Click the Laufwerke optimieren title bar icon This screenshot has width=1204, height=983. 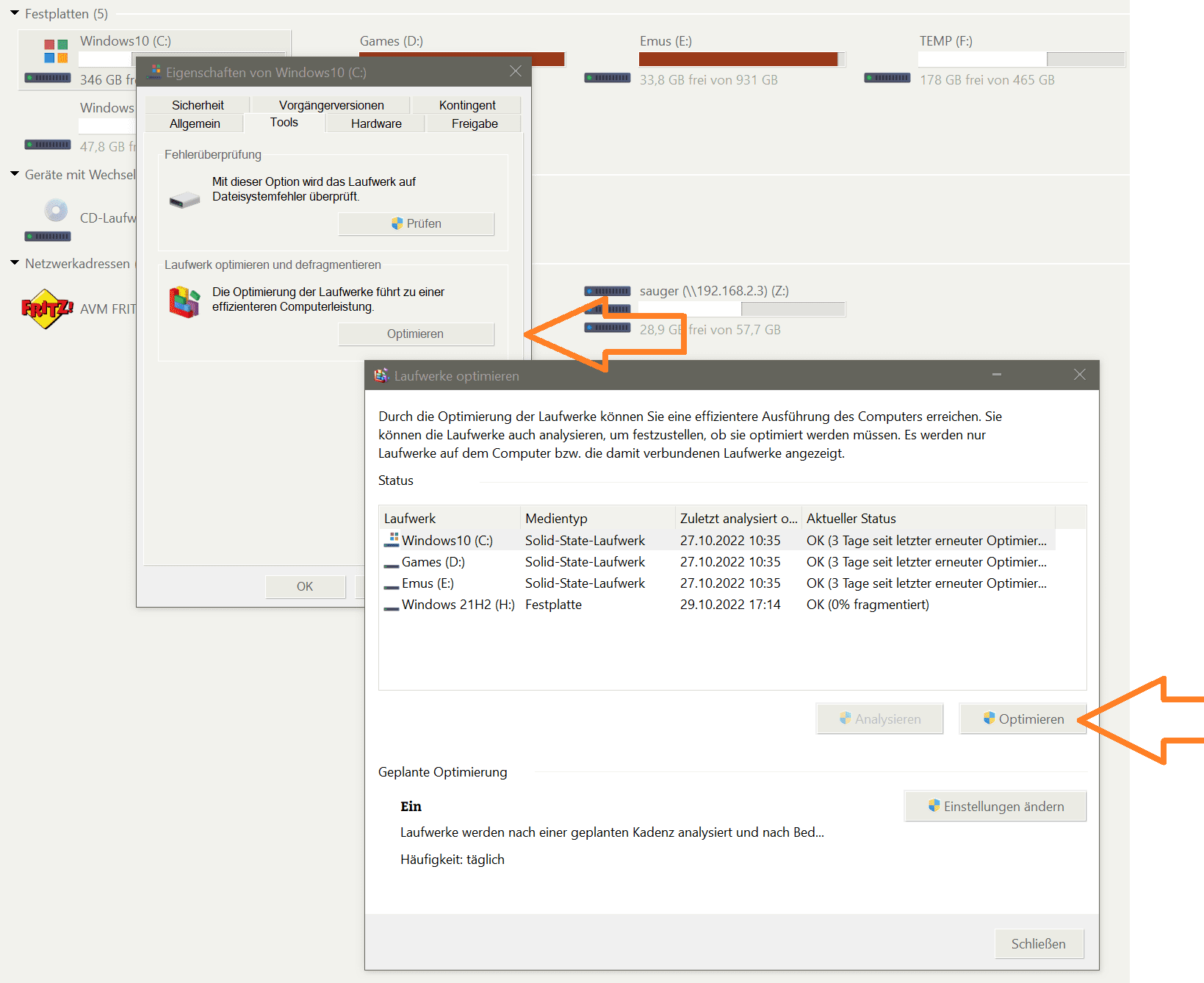381,375
